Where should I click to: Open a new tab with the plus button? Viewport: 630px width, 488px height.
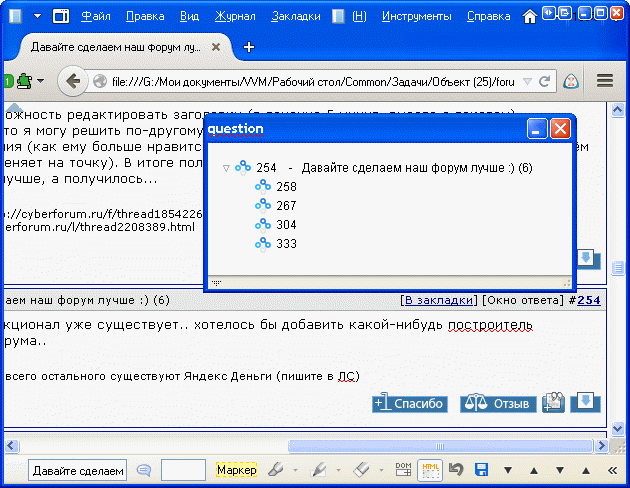coord(249,47)
